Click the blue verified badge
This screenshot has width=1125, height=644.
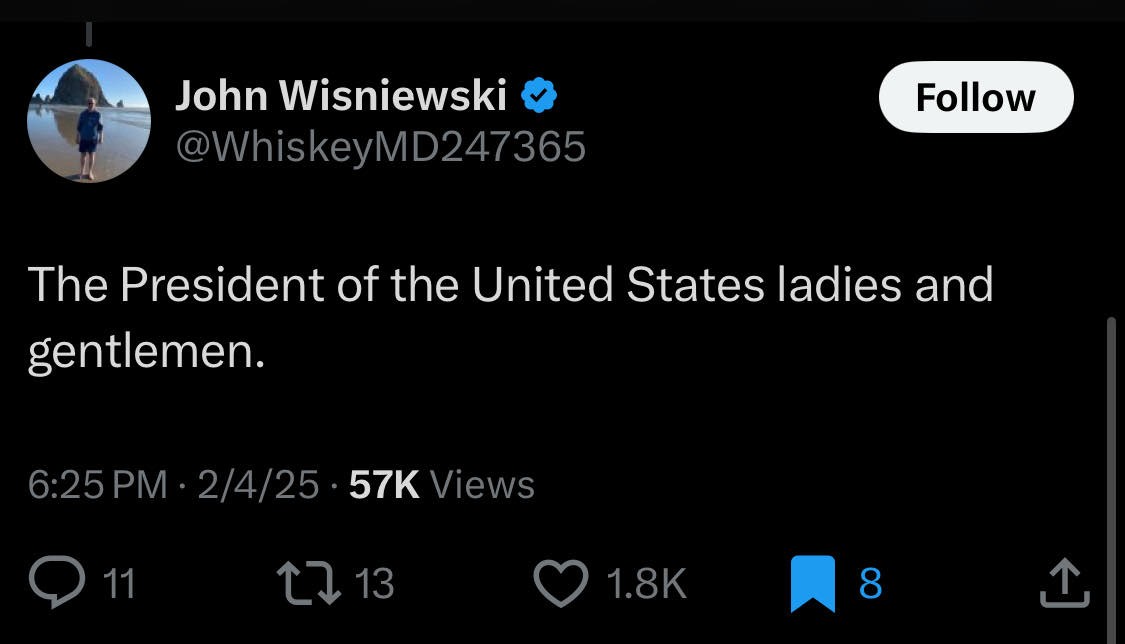click(x=541, y=93)
